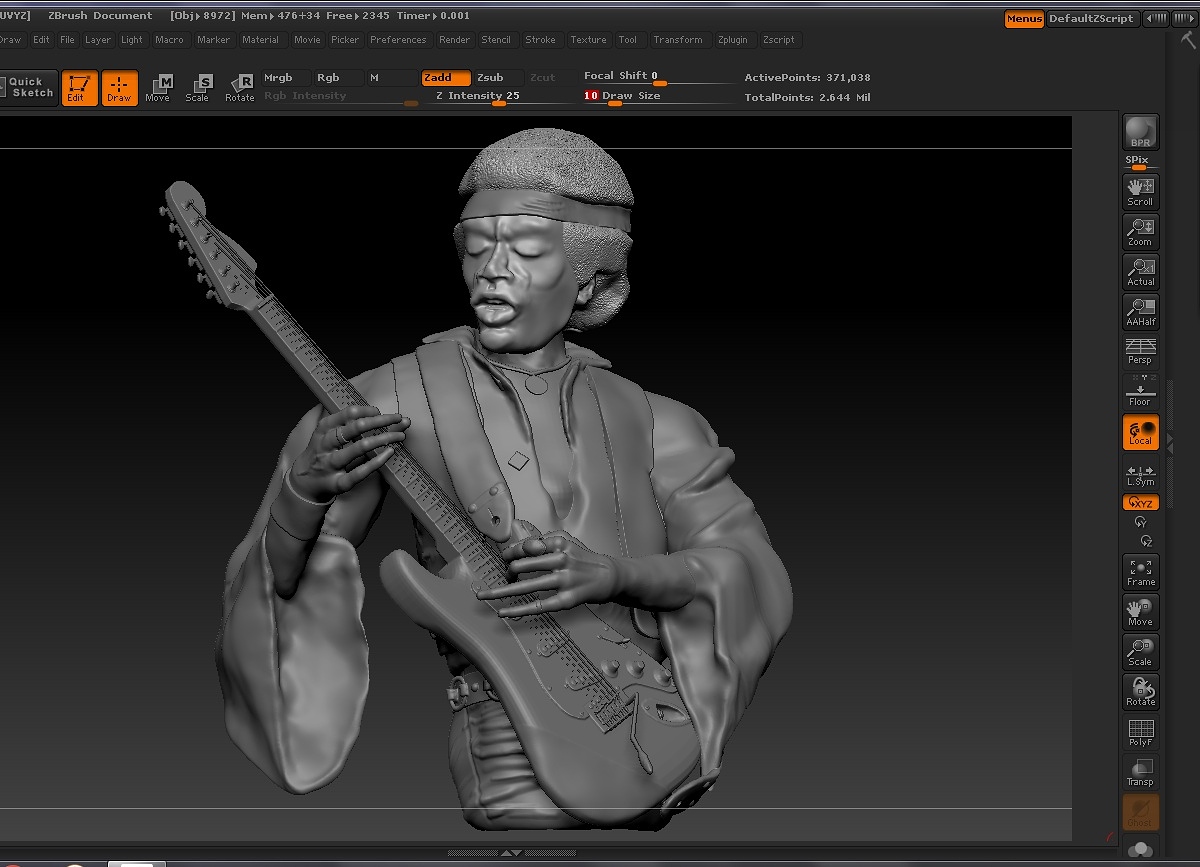1200x867 pixels.
Task: Click the hammer icon in top-right corner
Action: tap(1187, 40)
